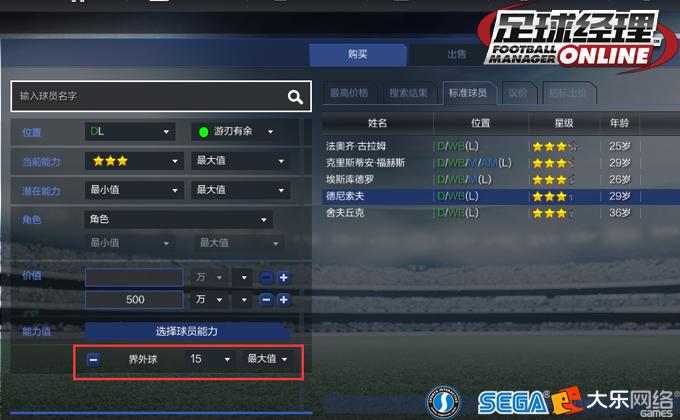Remove the 界外球 filter with minus icon
Image resolution: width=680 pixels, height=420 pixels.
click(93, 360)
